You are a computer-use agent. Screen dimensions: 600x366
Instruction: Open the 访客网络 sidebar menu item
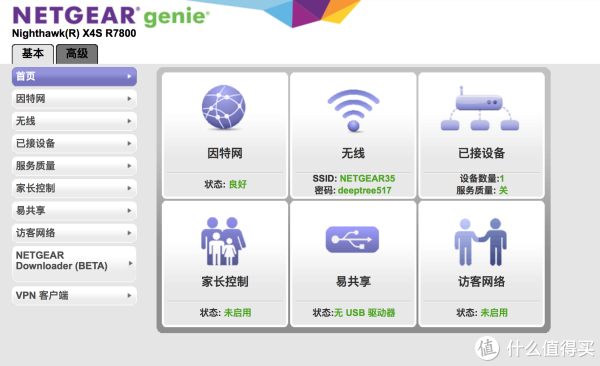click(x=74, y=233)
